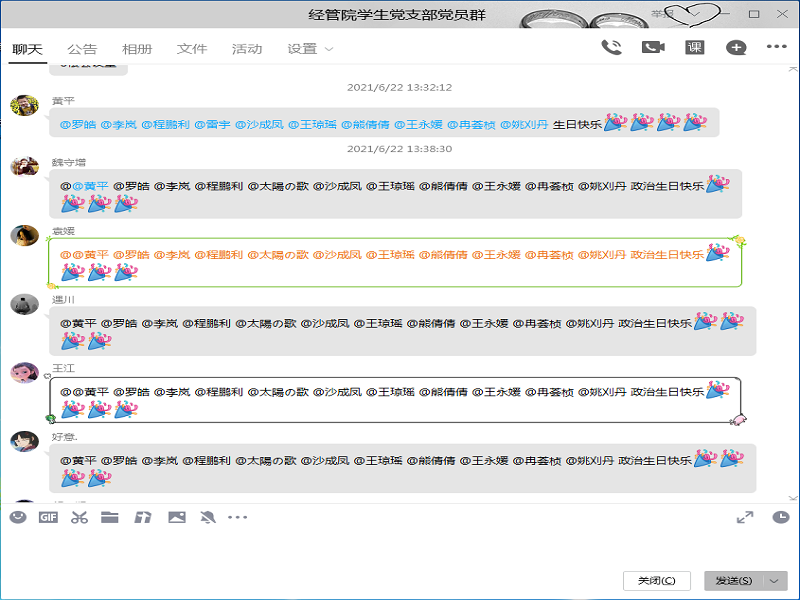Click 黄平's profile avatar
Image resolution: width=800 pixels, height=600 pixels.
[x=24, y=105]
